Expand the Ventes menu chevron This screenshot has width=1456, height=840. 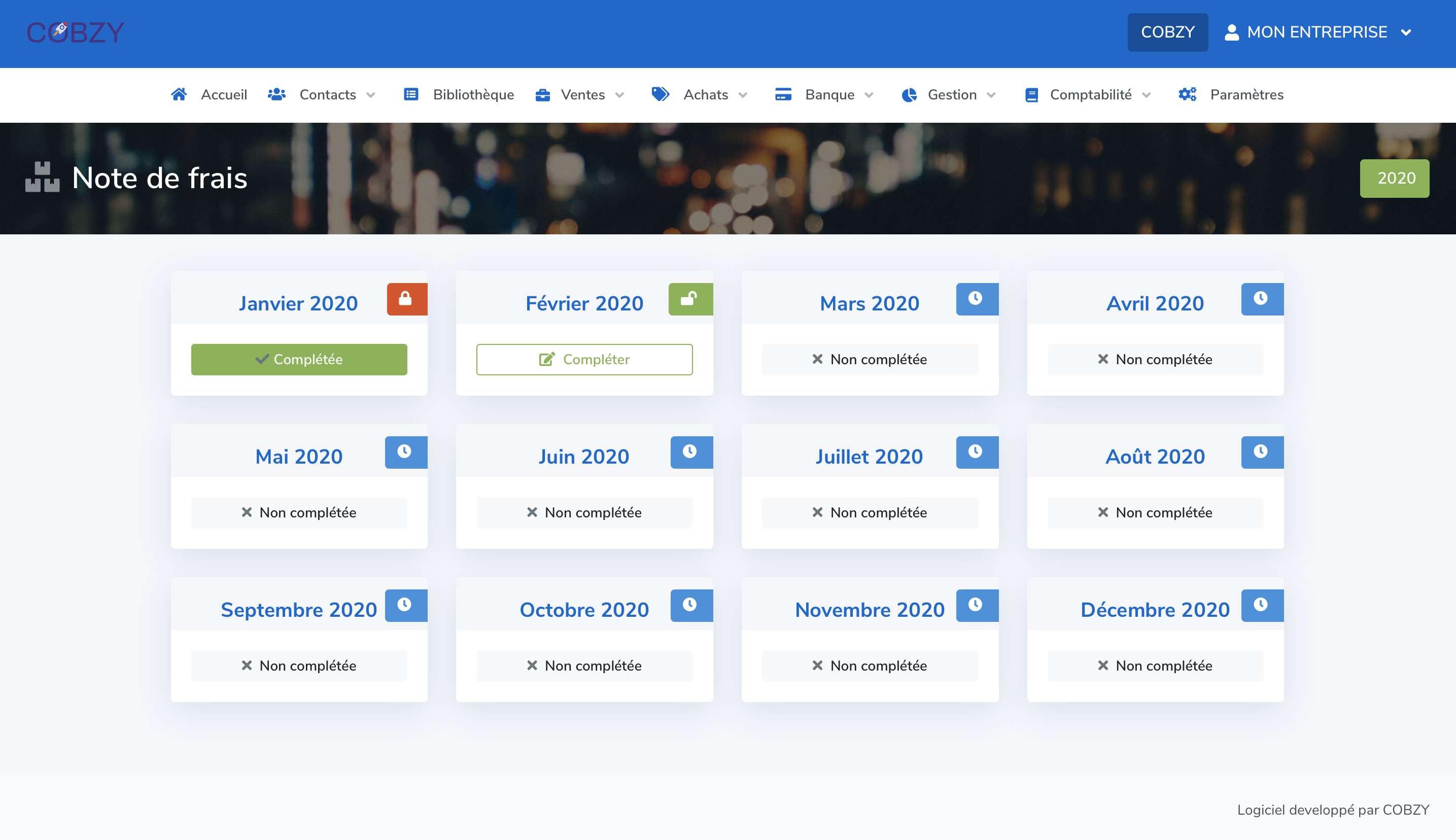pyautogui.click(x=619, y=95)
